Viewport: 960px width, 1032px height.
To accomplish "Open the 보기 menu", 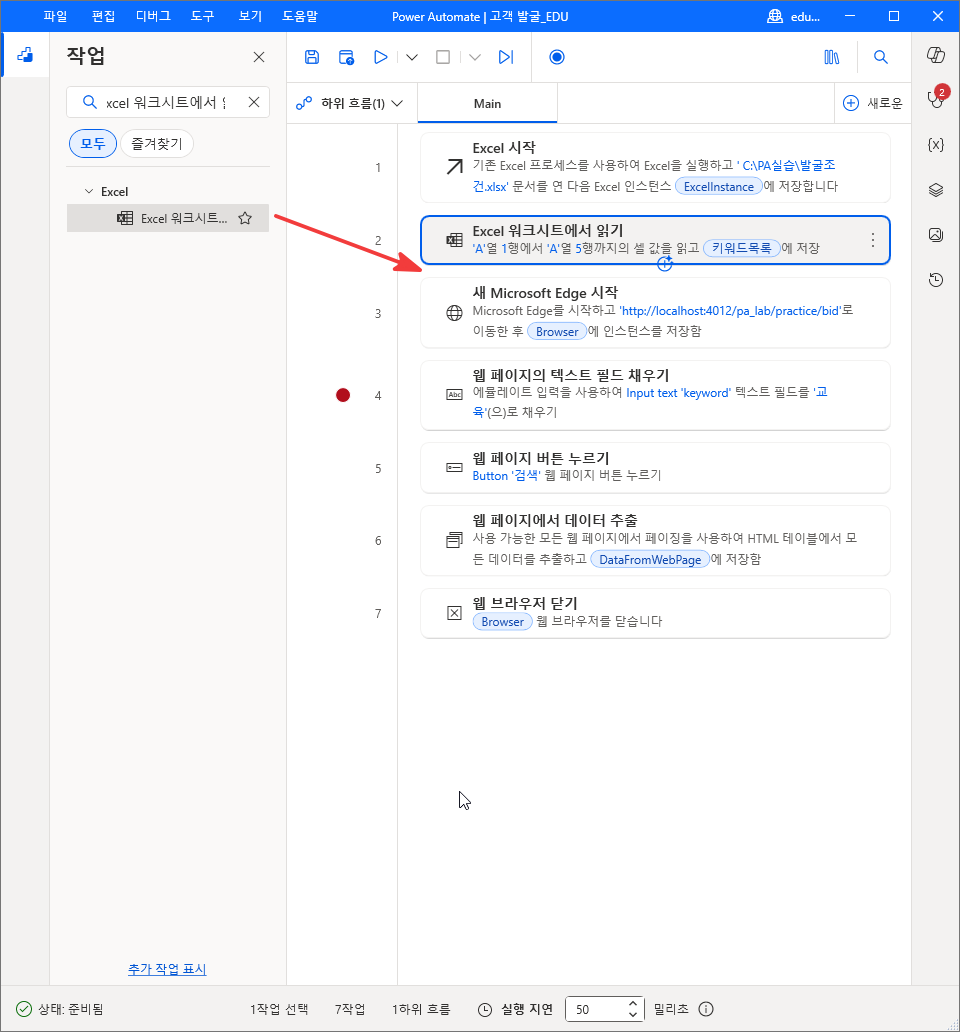I will (250, 16).
